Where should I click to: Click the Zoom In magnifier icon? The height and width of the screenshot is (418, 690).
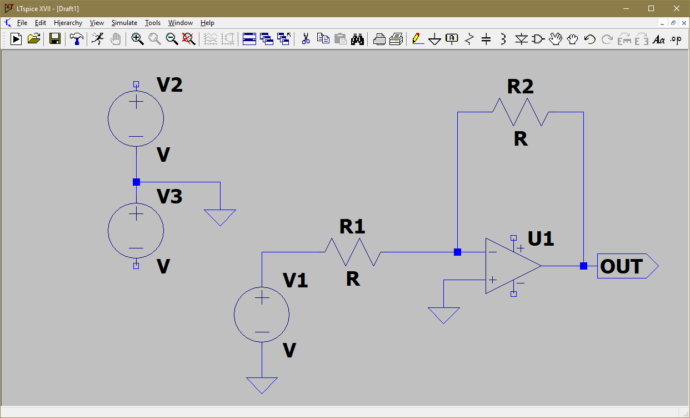(137, 39)
